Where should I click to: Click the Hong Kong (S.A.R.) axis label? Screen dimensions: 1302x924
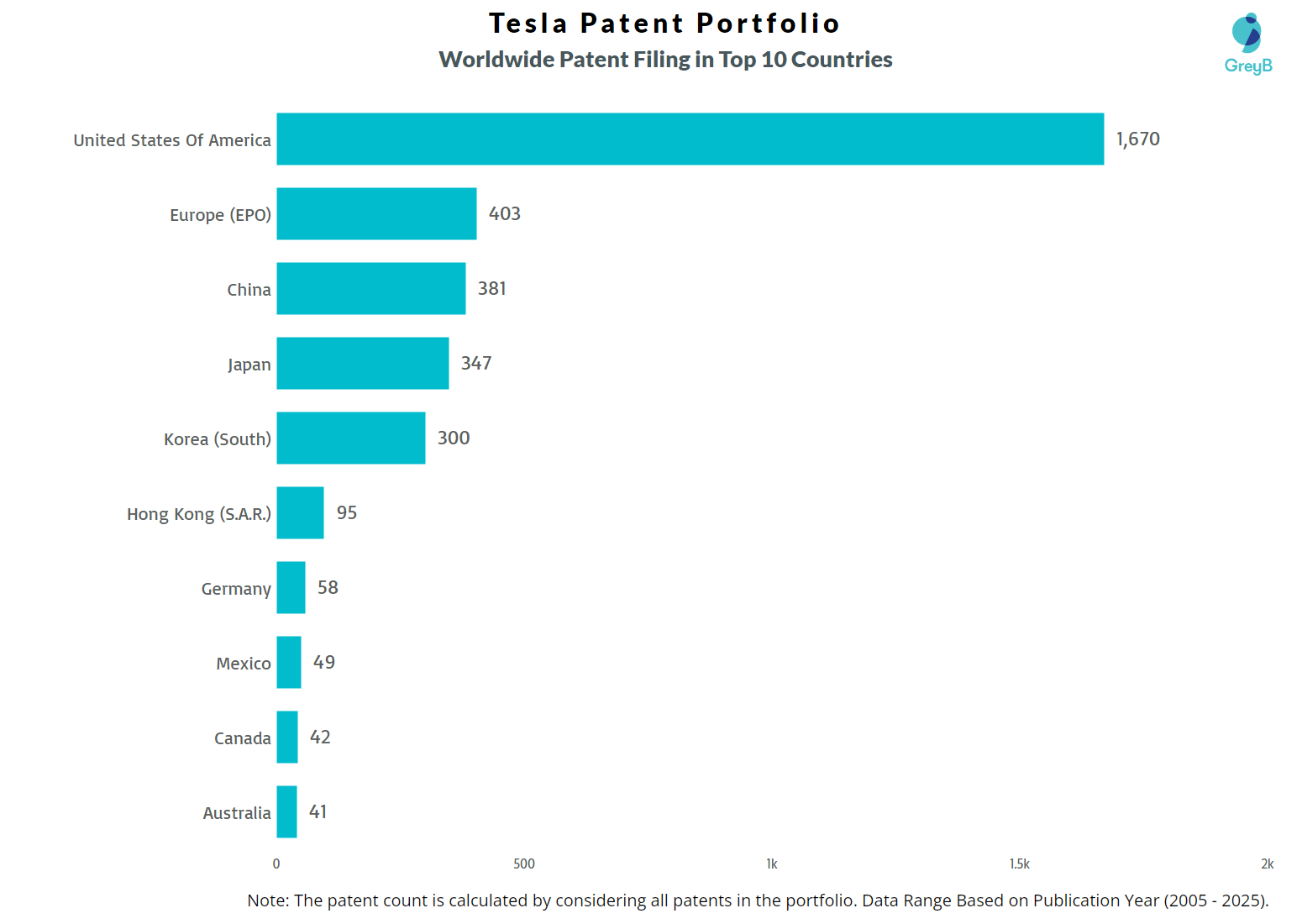pos(199,514)
